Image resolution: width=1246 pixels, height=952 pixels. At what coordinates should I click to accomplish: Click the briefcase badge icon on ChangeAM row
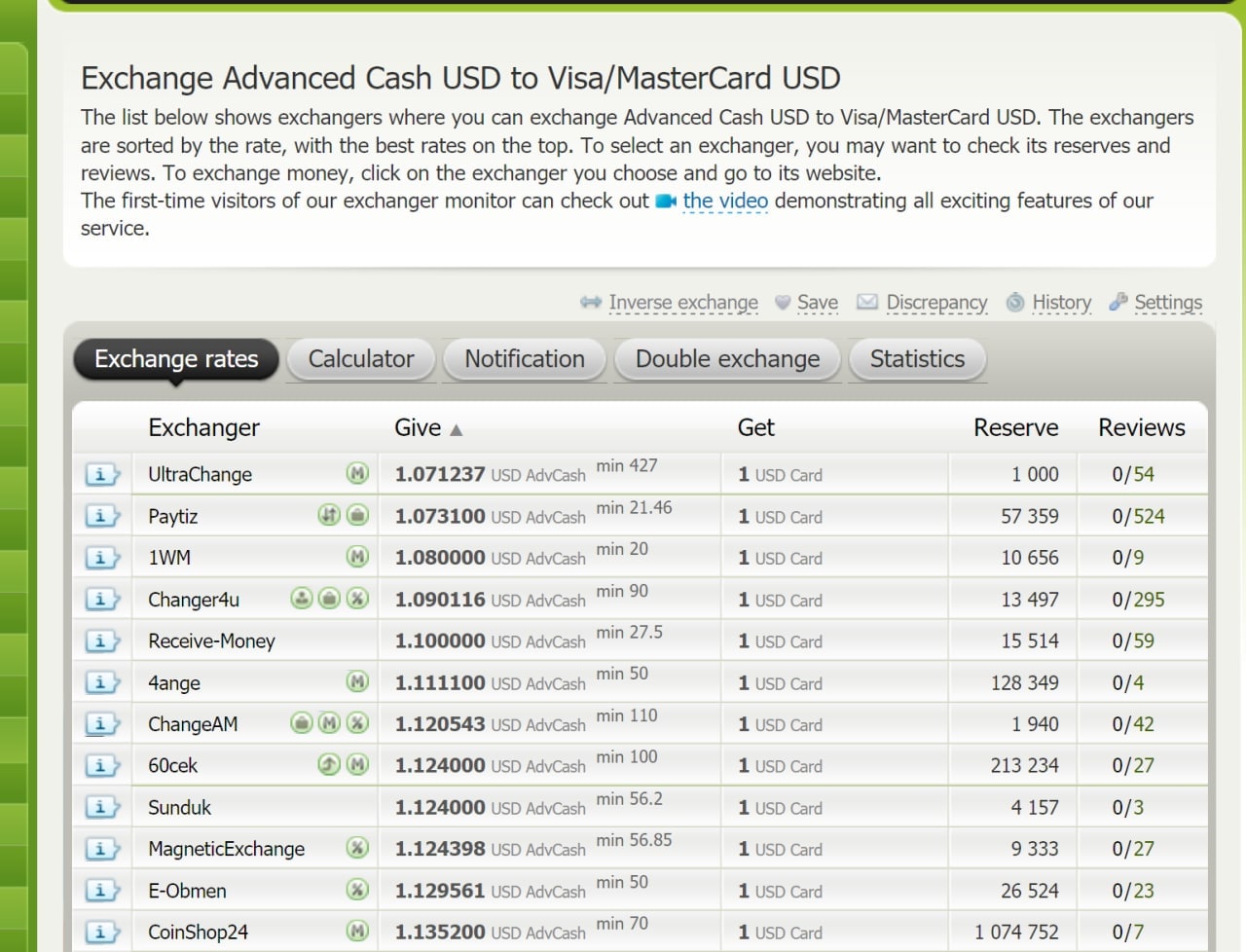click(x=302, y=723)
